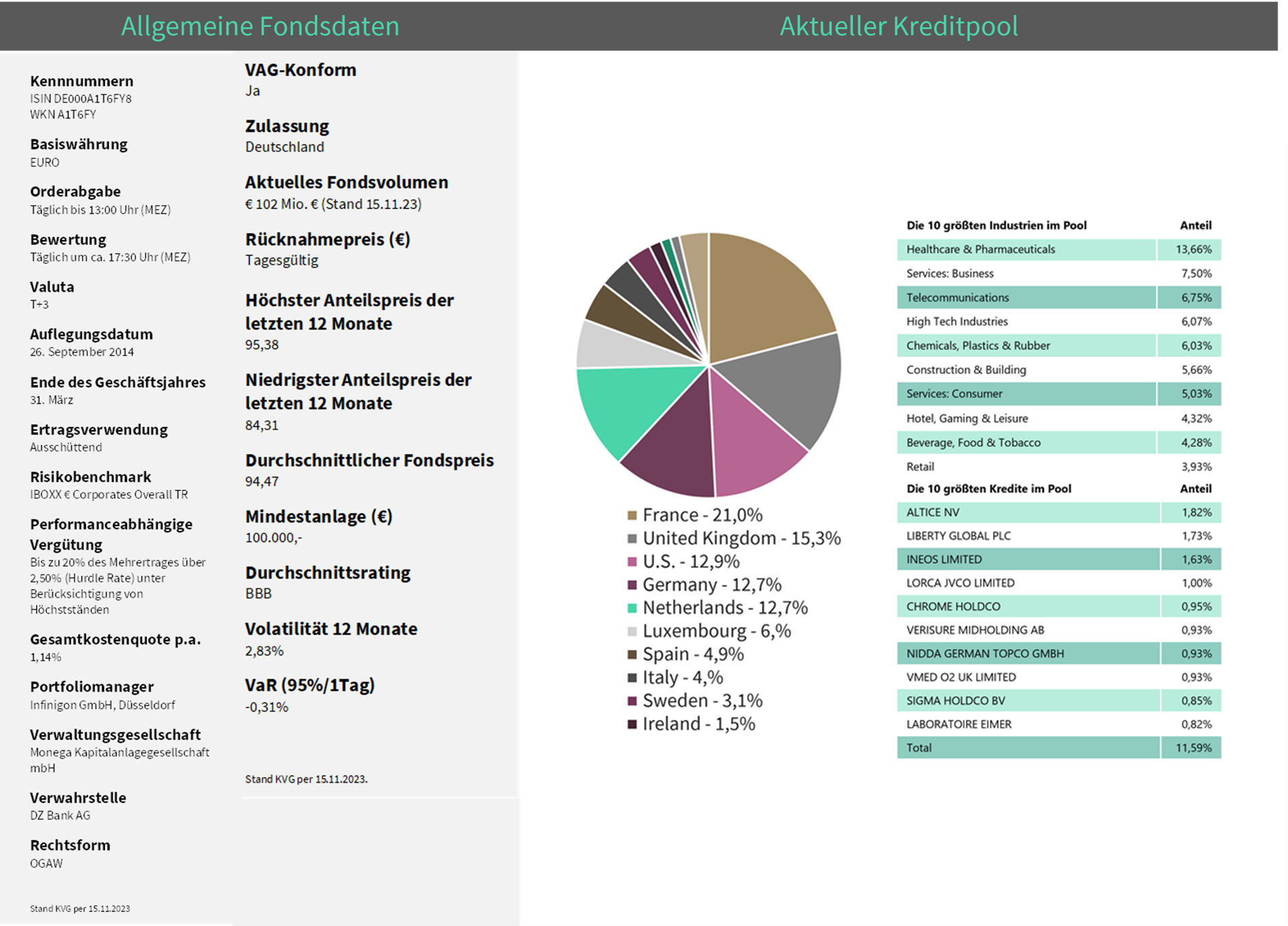The height and width of the screenshot is (926, 1288).
Task: Click the Telecommunications industry row
Action: tap(1059, 298)
